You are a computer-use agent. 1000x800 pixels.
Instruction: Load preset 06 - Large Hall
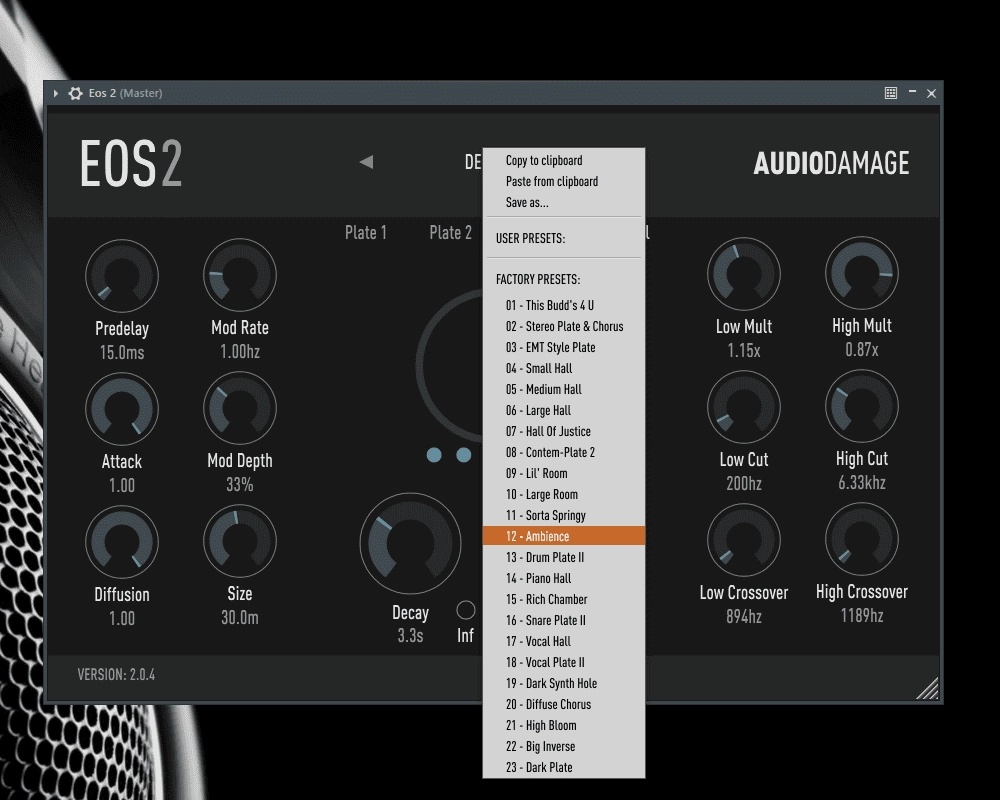click(564, 410)
